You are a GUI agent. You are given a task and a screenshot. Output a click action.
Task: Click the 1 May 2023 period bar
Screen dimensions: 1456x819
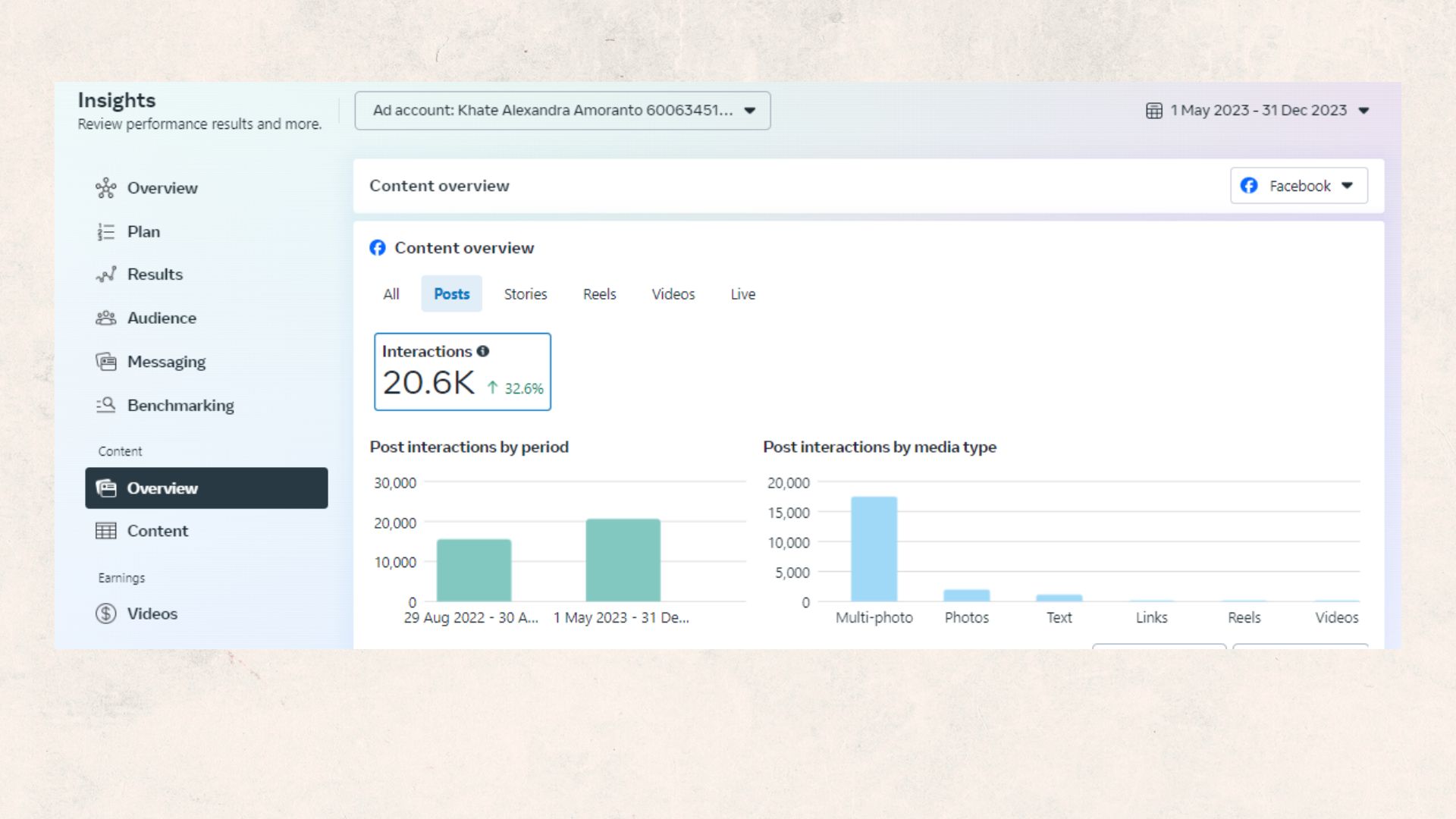point(623,560)
